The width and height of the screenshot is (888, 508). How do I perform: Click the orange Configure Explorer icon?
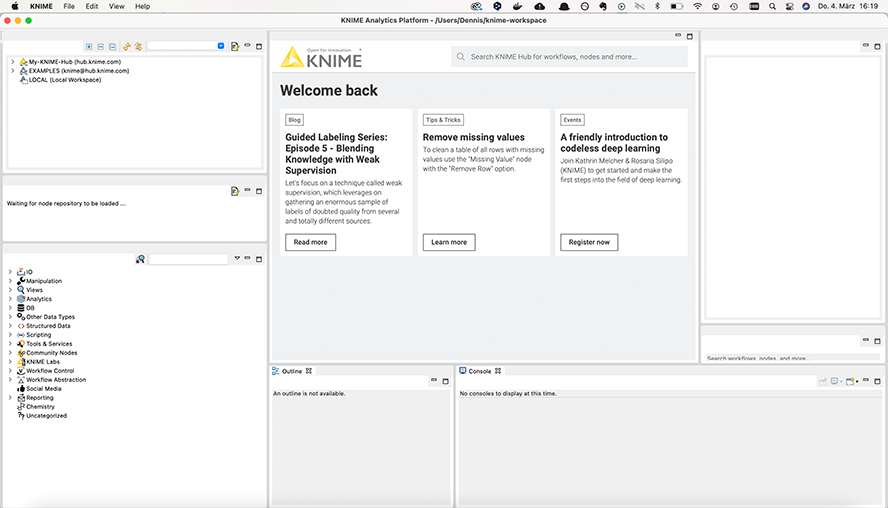pos(138,46)
